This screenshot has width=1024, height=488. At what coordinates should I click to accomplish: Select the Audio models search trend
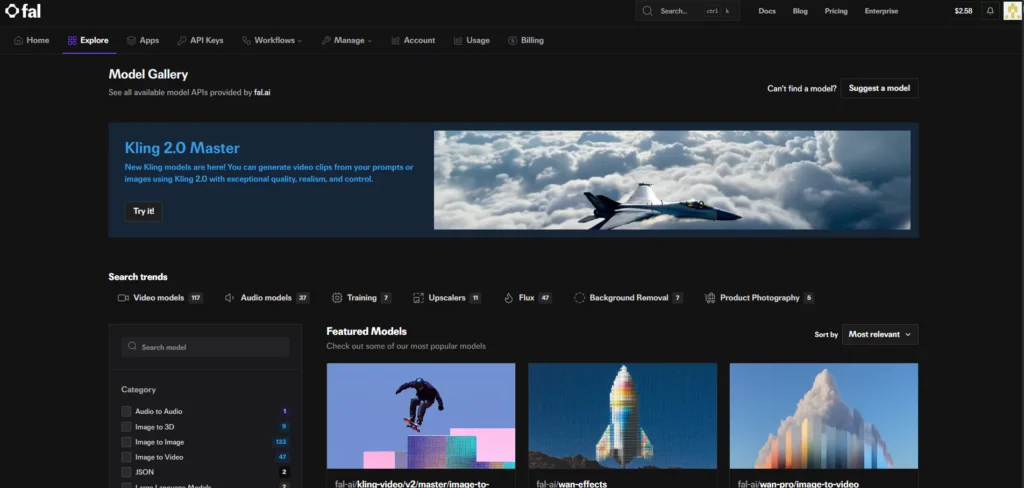click(x=266, y=298)
